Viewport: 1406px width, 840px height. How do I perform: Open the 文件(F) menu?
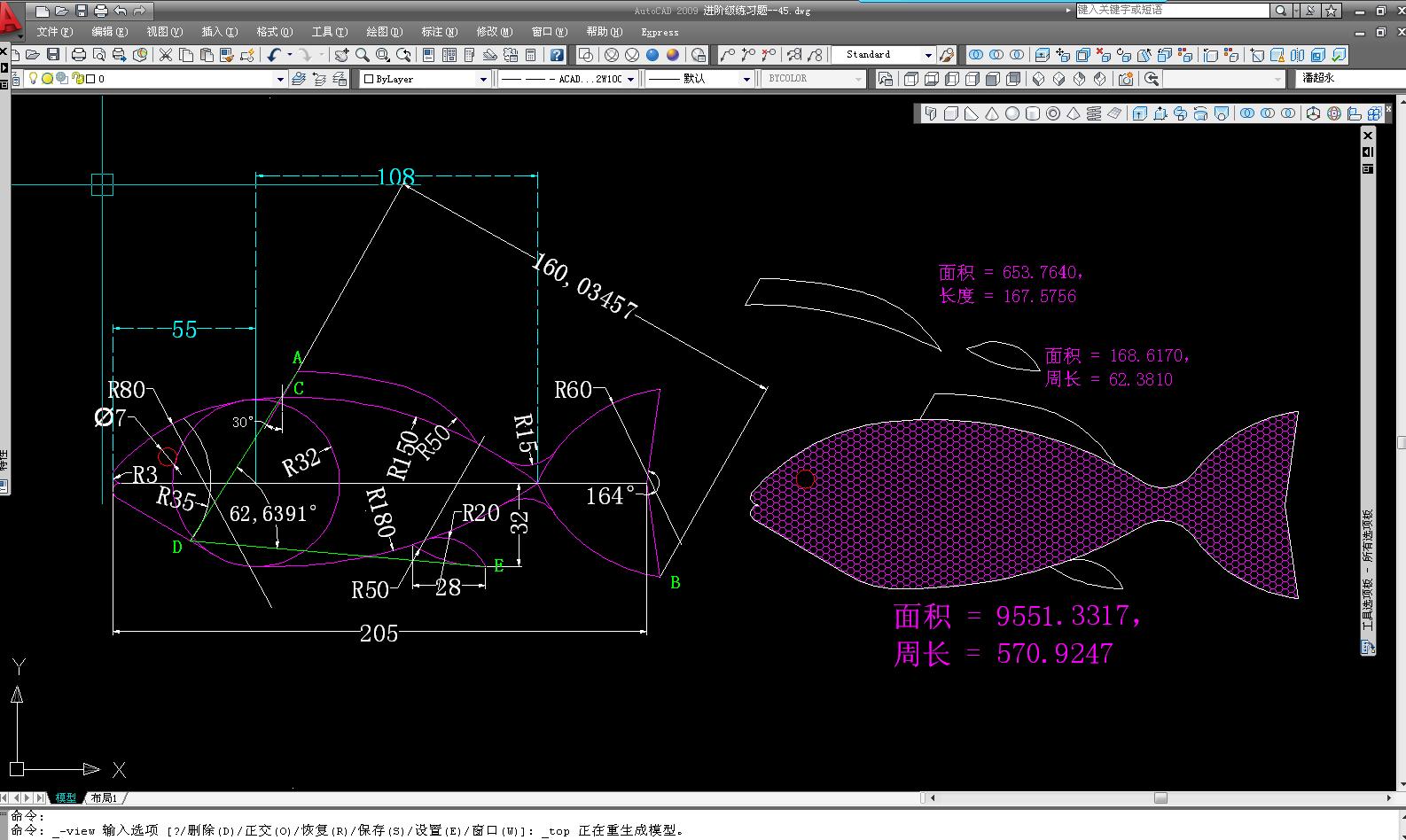(55, 32)
